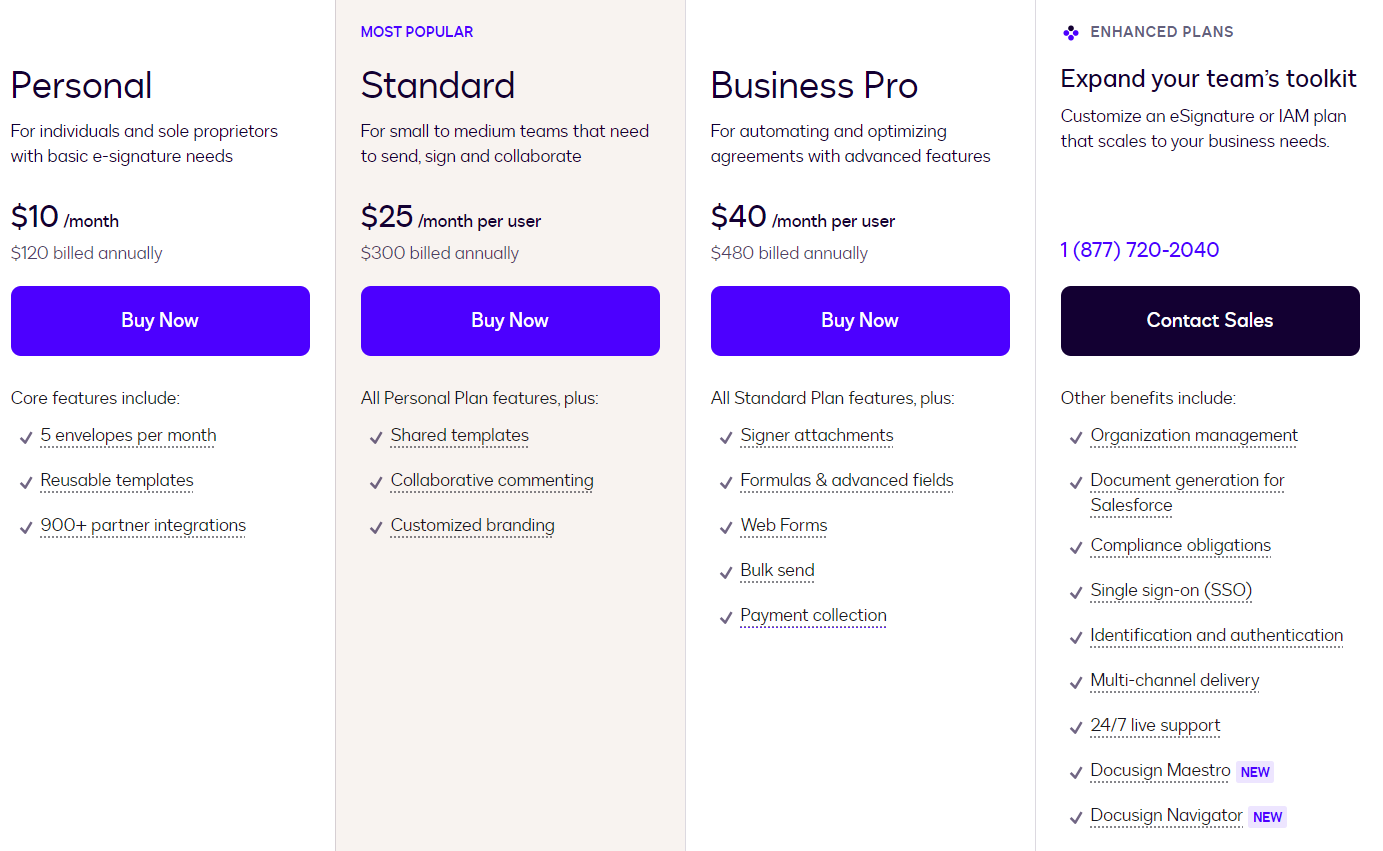Screen dimensions: 1383x851
Task: Open the Shared templates feature link
Action: (x=459, y=436)
